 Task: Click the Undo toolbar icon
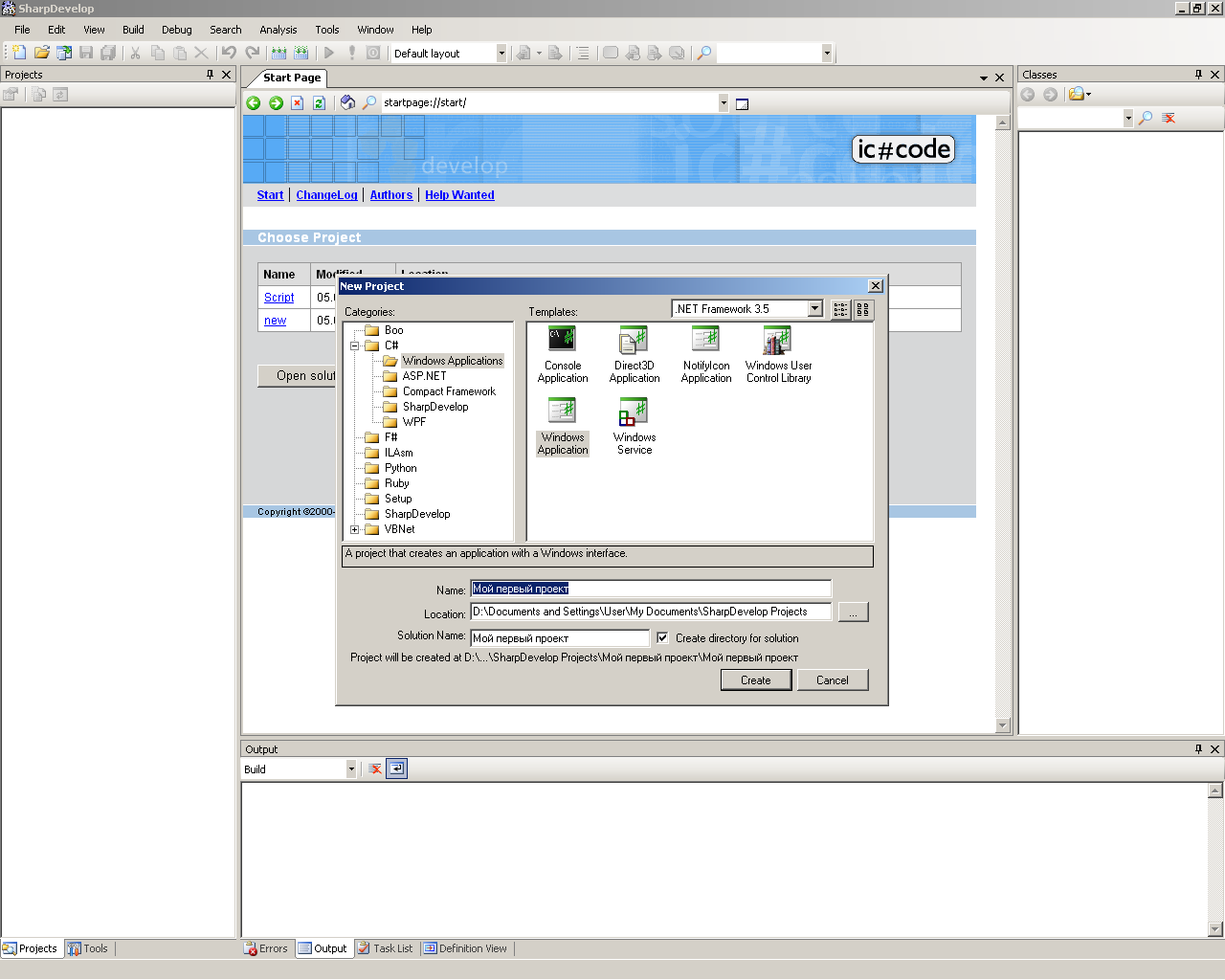[x=229, y=53]
